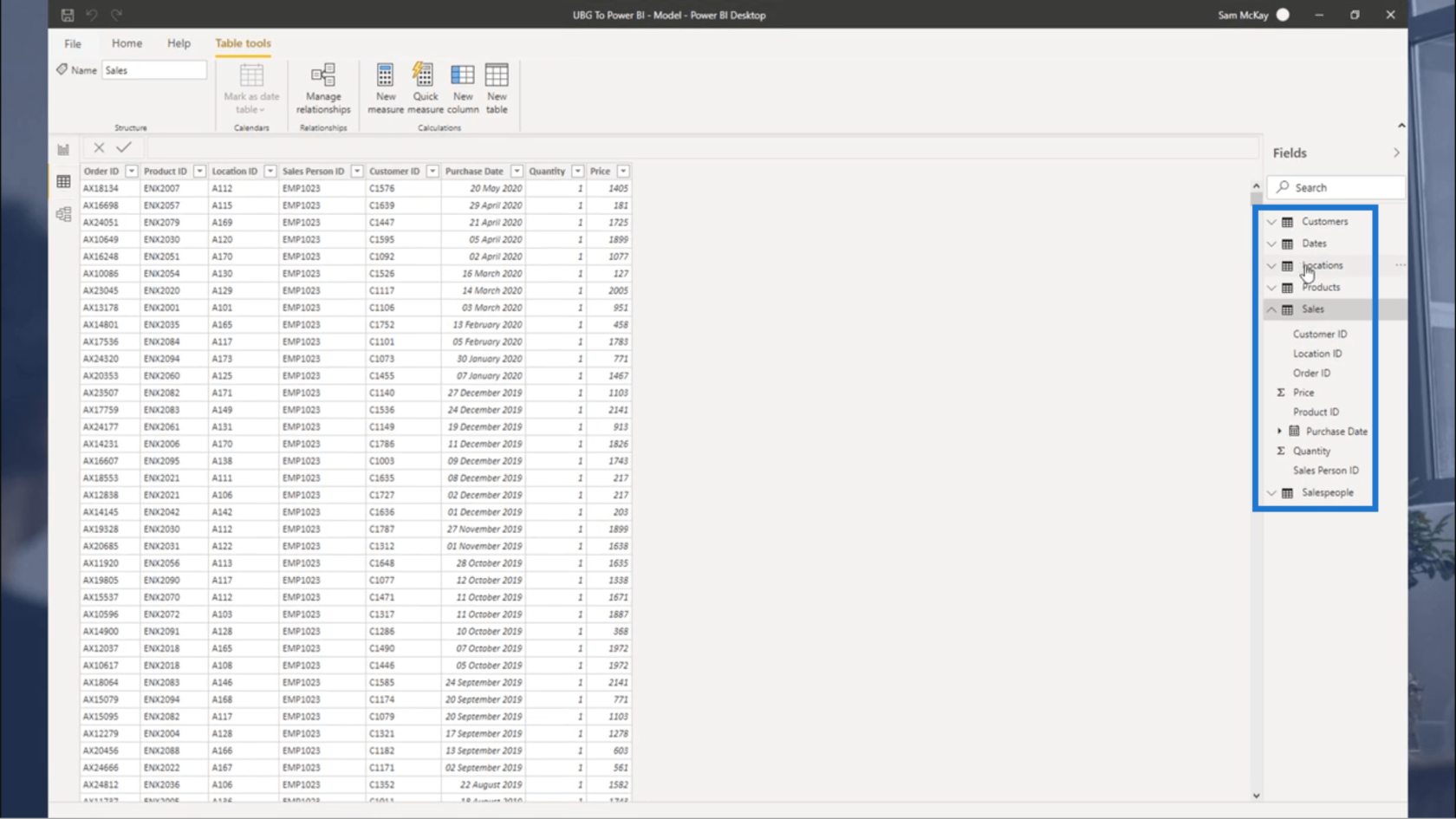Viewport: 1456px width, 819px height.
Task: Click the tag icon beside Name
Action: (62, 69)
